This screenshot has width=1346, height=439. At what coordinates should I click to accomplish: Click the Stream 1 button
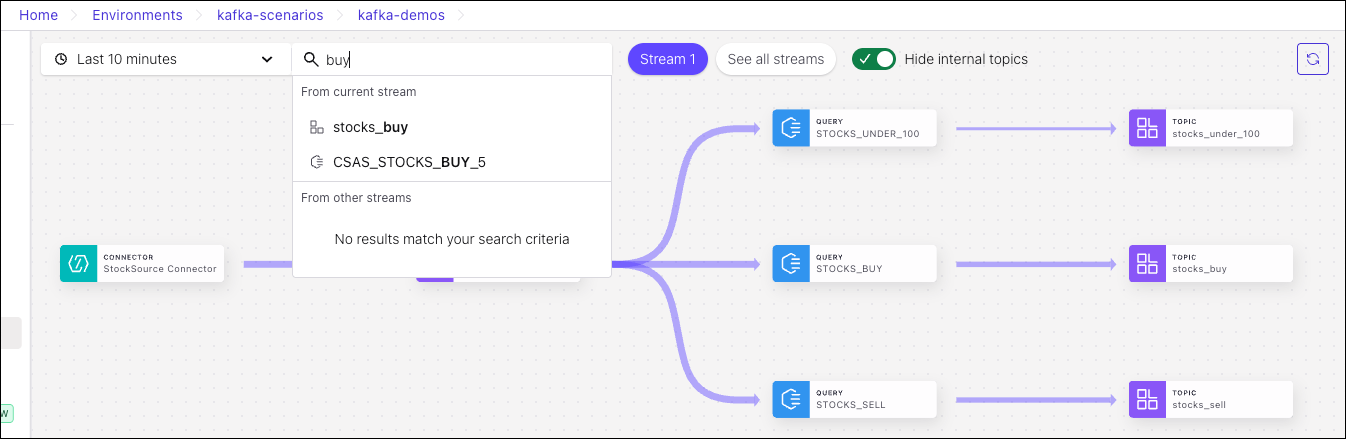click(667, 59)
